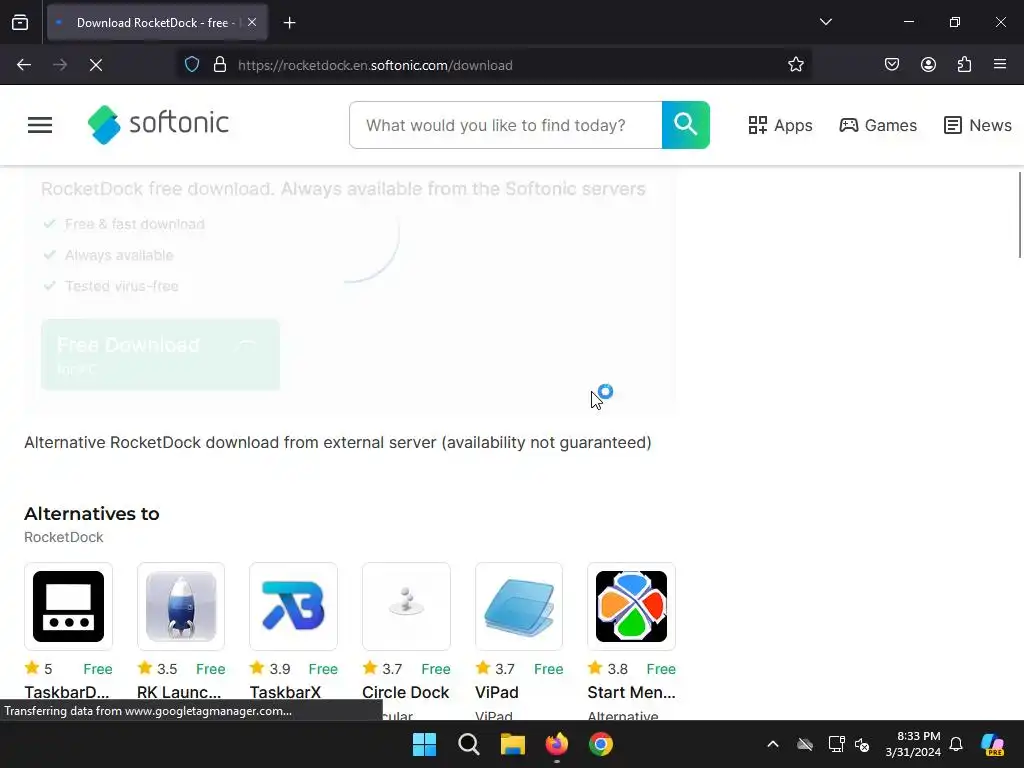The image size is (1024, 768).
Task: Open TaskbarD... app thumbnail
Action: 69,607
